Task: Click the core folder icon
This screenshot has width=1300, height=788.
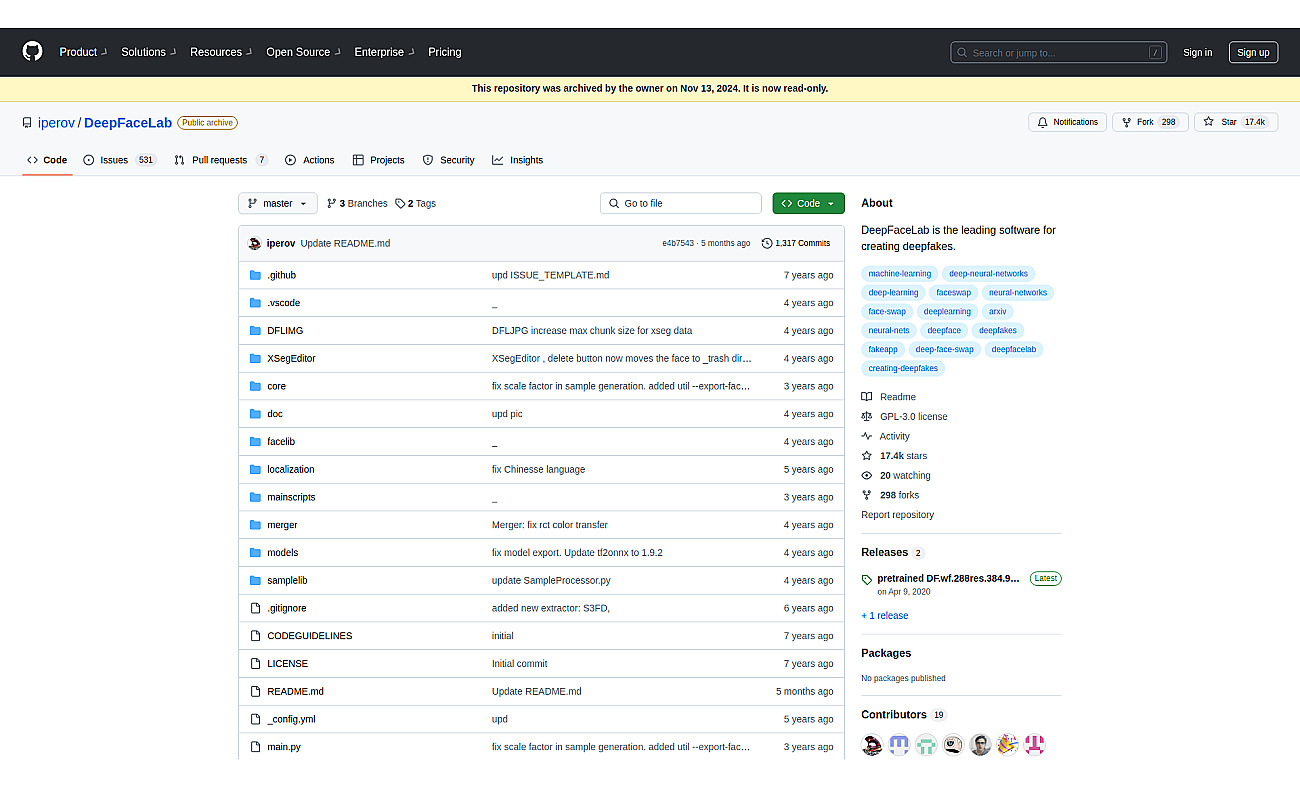Action: tap(256, 386)
